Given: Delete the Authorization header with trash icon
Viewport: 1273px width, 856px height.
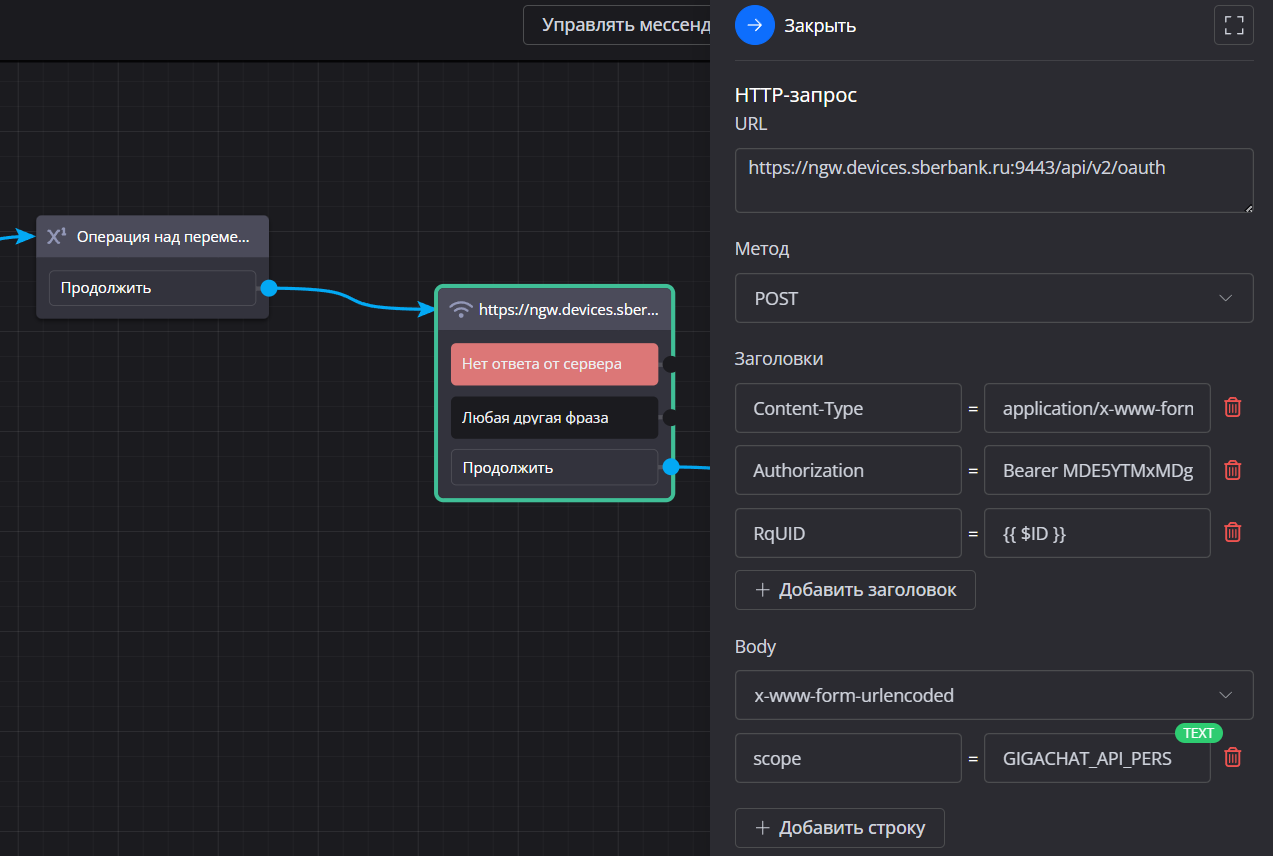Looking at the screenshot, I should point(1233,470).
